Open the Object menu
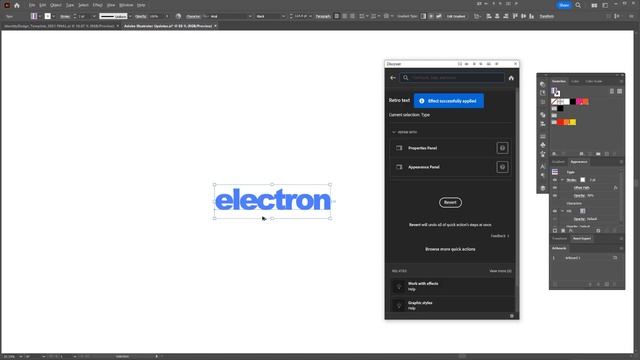640x360 pixels. pos(56,5)
